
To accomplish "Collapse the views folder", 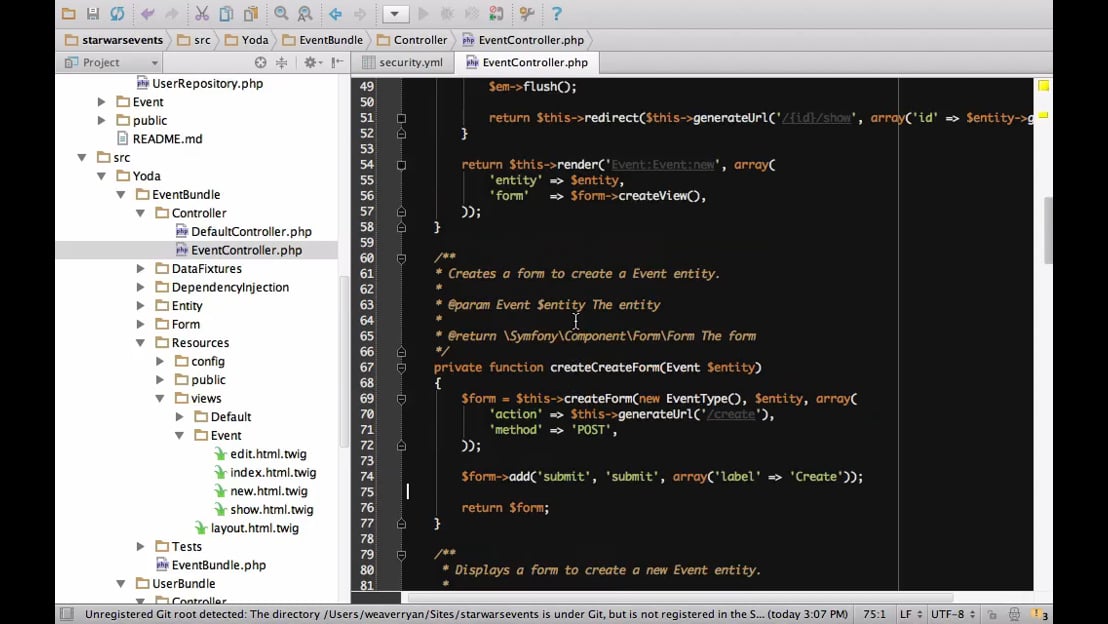I will (x=160, y=398).
